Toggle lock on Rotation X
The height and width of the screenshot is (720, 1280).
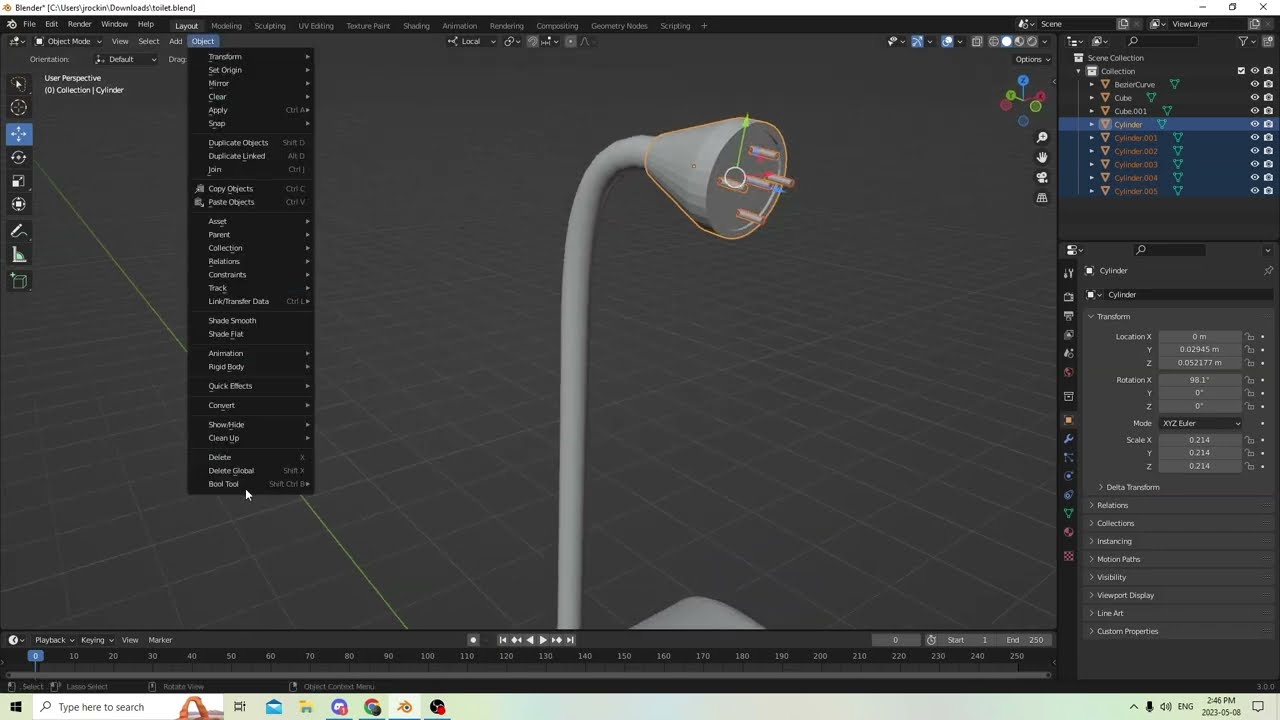pos(1250,380)
